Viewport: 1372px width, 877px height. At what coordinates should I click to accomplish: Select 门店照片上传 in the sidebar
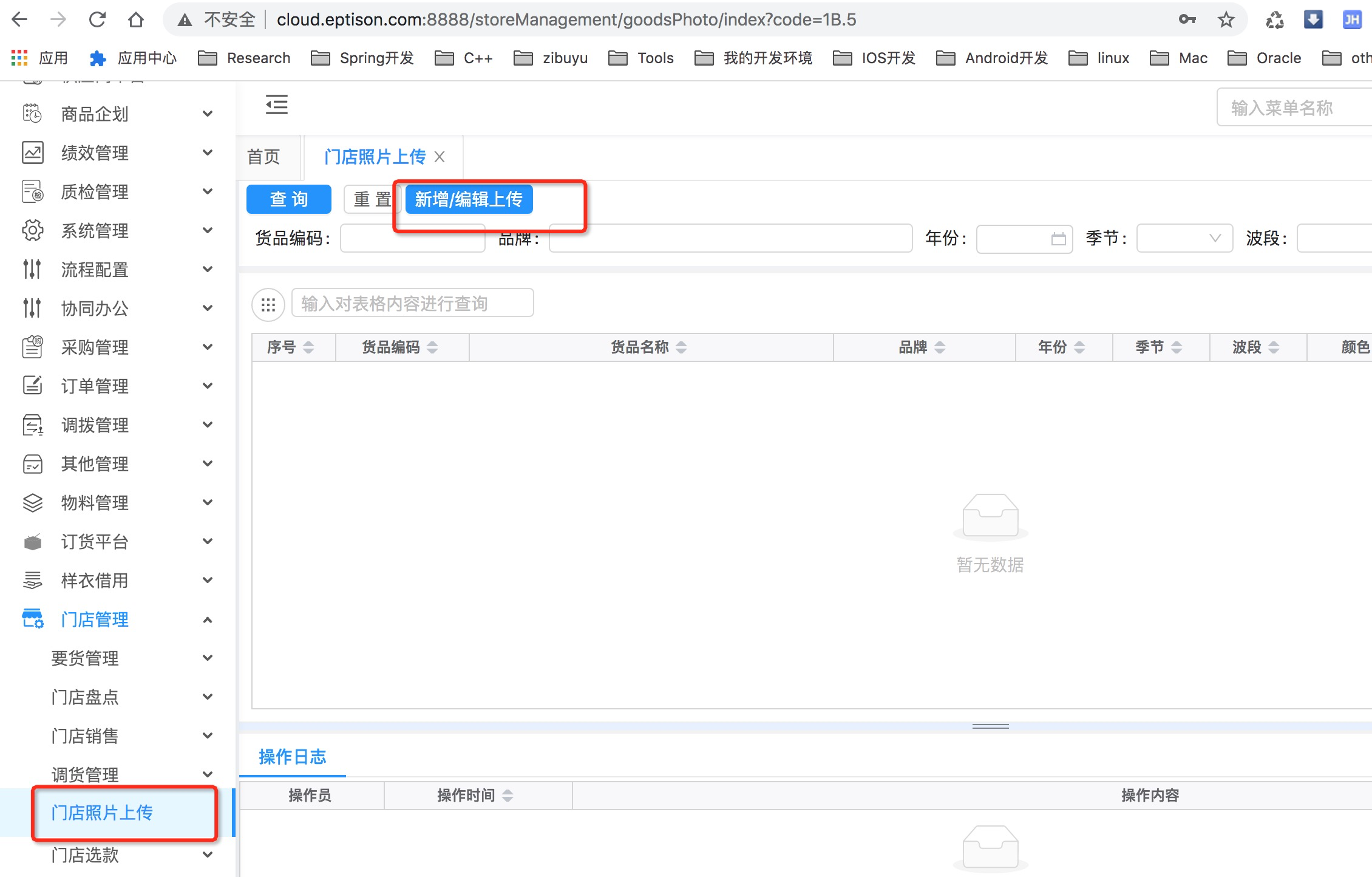[102, 813]
